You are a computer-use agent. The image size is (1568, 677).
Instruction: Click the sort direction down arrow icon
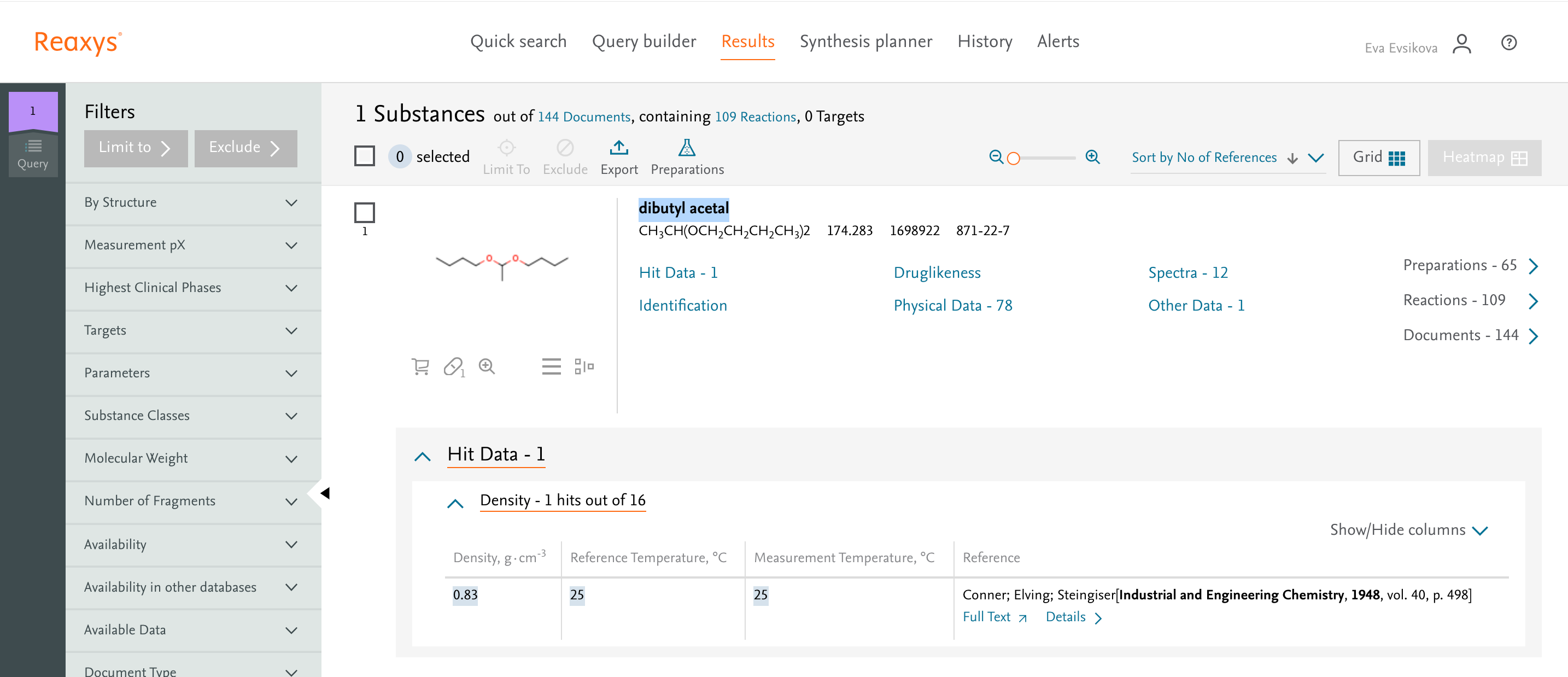pyautogui.click(x=1292, y=158)
